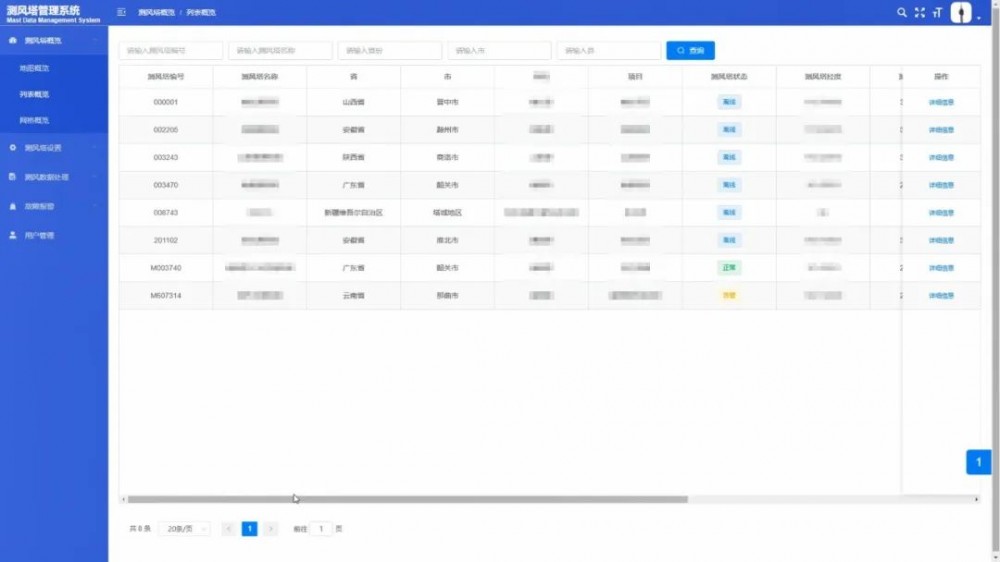Click the horizontal table scrollbar

pyautogui.click(x=408, y=499)
